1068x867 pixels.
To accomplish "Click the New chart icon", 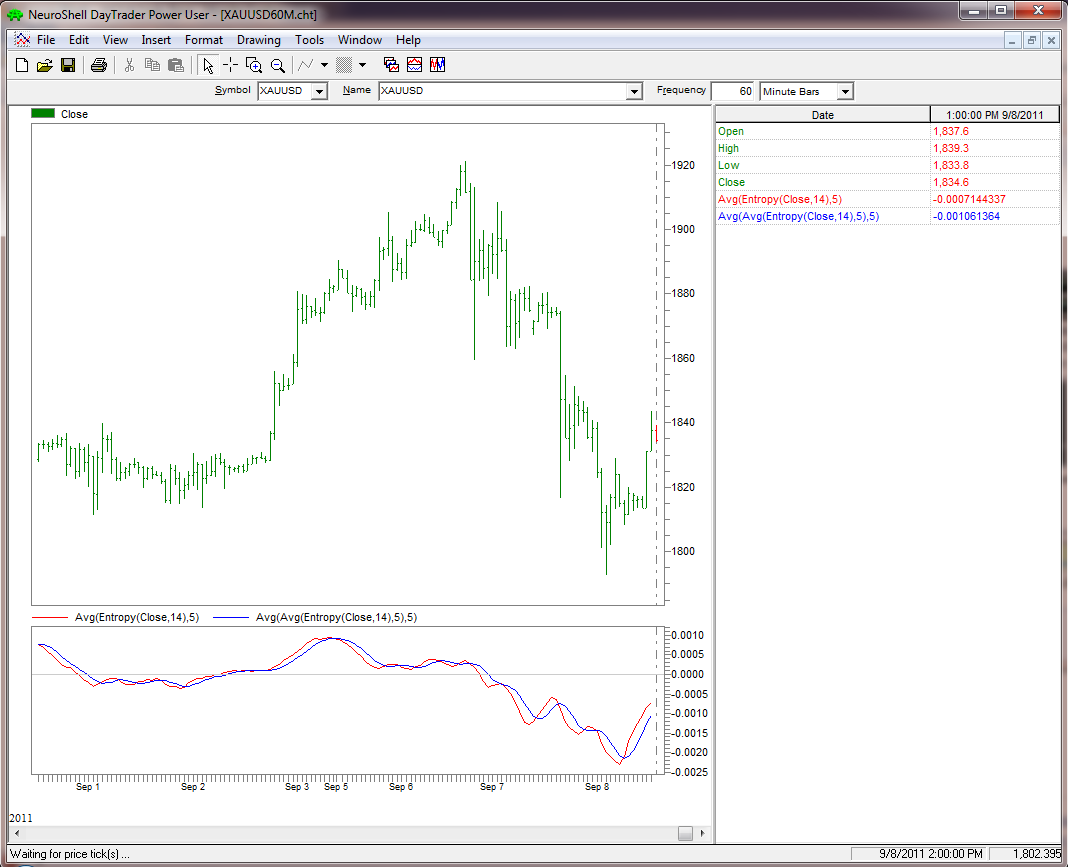I will (x=22, y=65).
